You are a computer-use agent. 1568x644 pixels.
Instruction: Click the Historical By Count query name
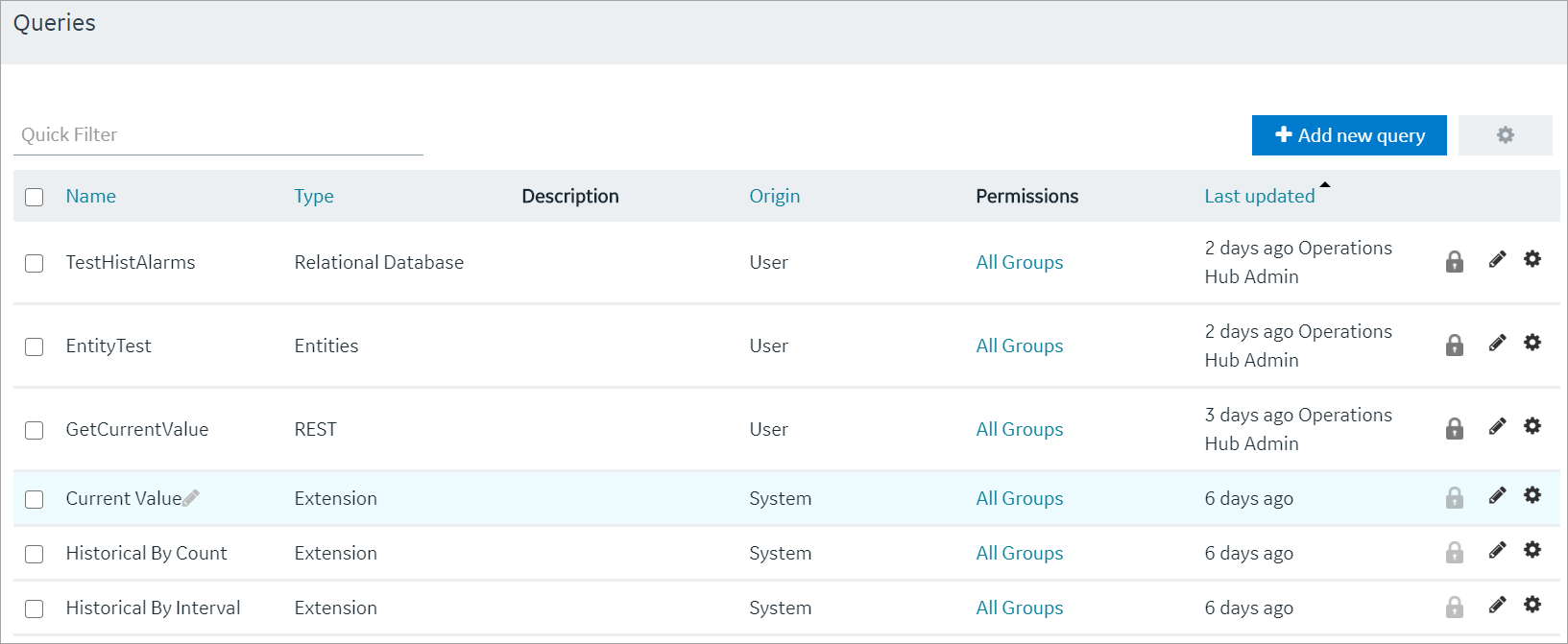point(146,553)
